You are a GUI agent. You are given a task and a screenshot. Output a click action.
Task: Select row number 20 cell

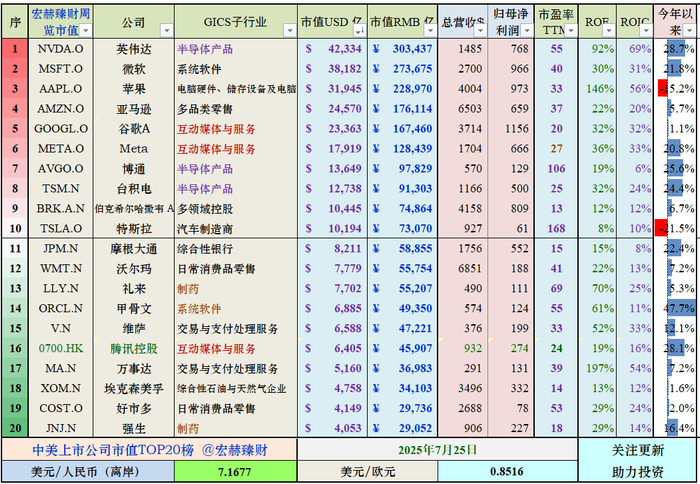15,428
